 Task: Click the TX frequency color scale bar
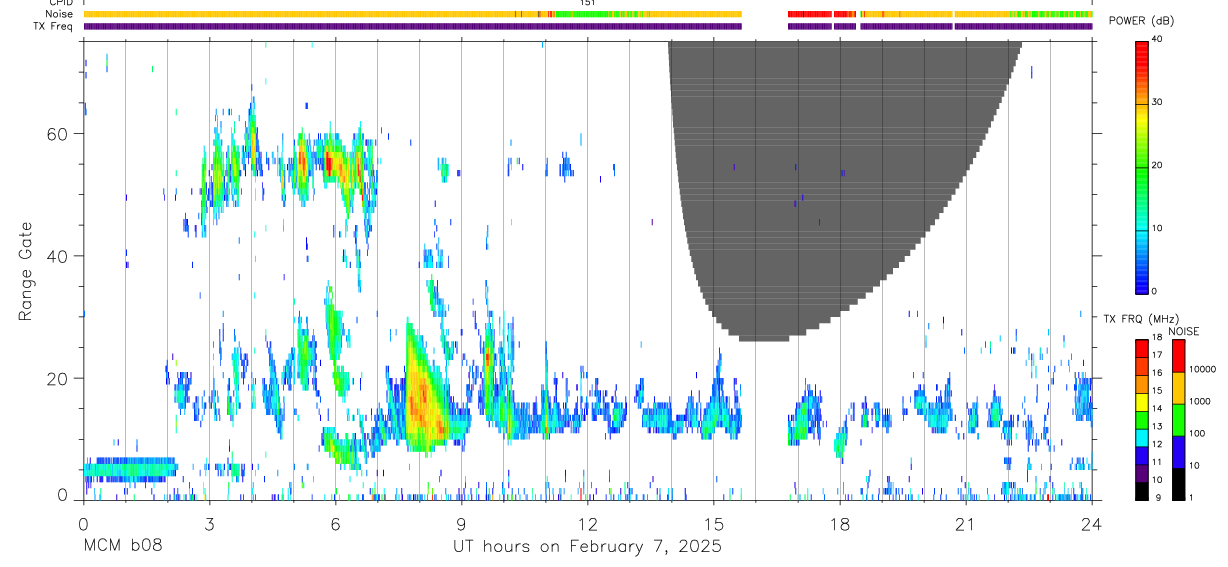1141,420
